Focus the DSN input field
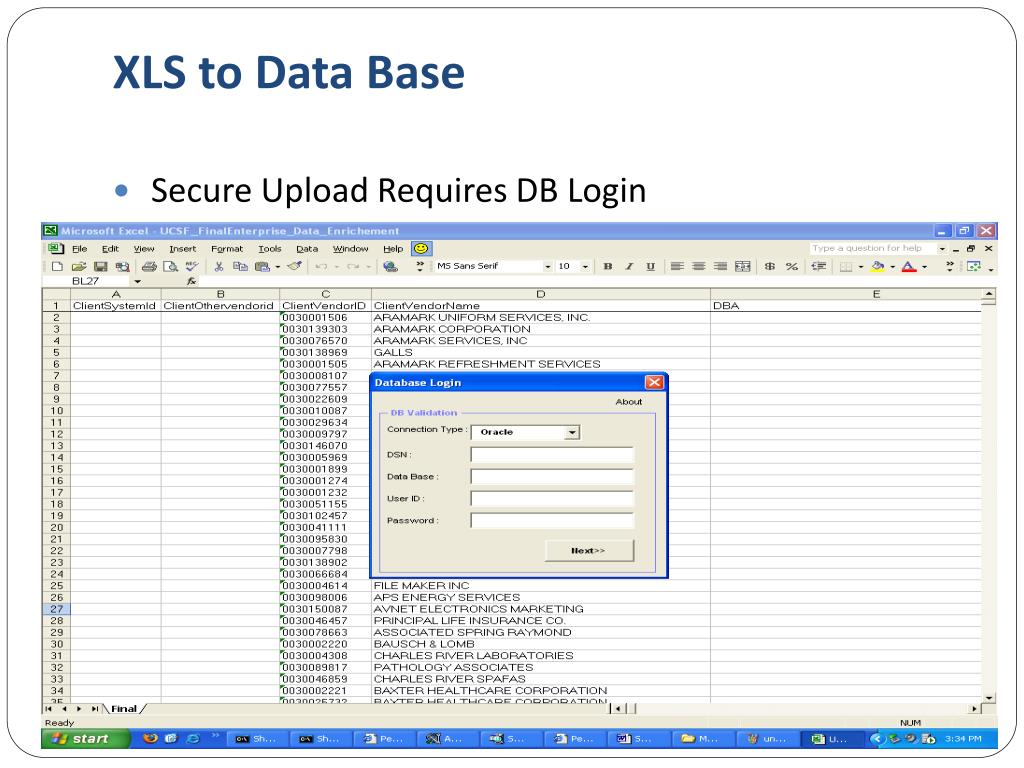This screenshot has height=768, width=1024. (552, 455)
